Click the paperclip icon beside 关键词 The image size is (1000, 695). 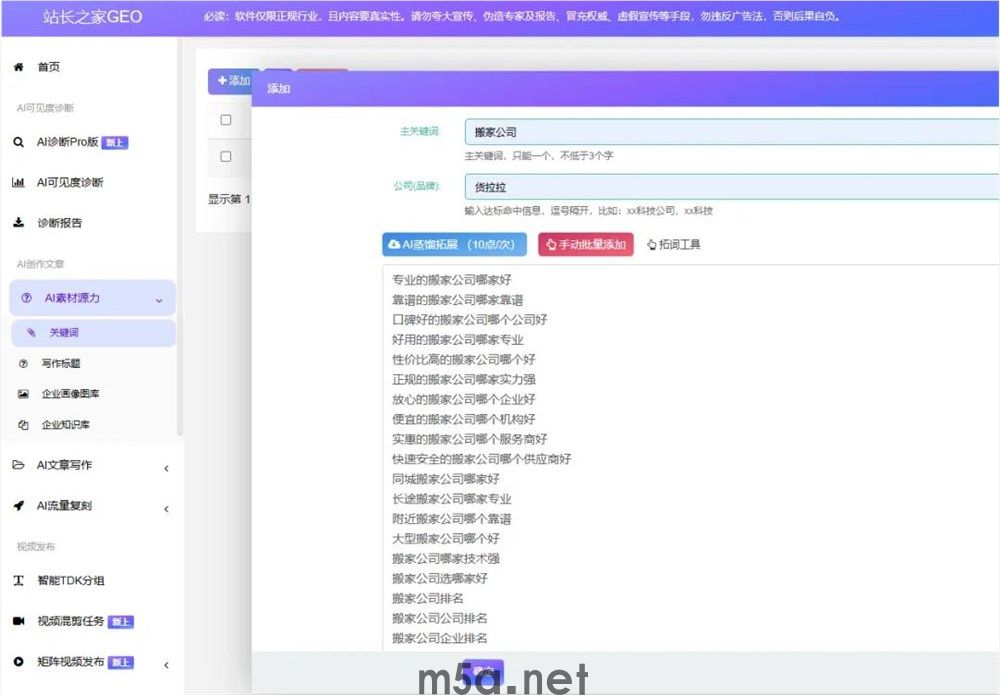pyautogui.click(x=31, y=332)
